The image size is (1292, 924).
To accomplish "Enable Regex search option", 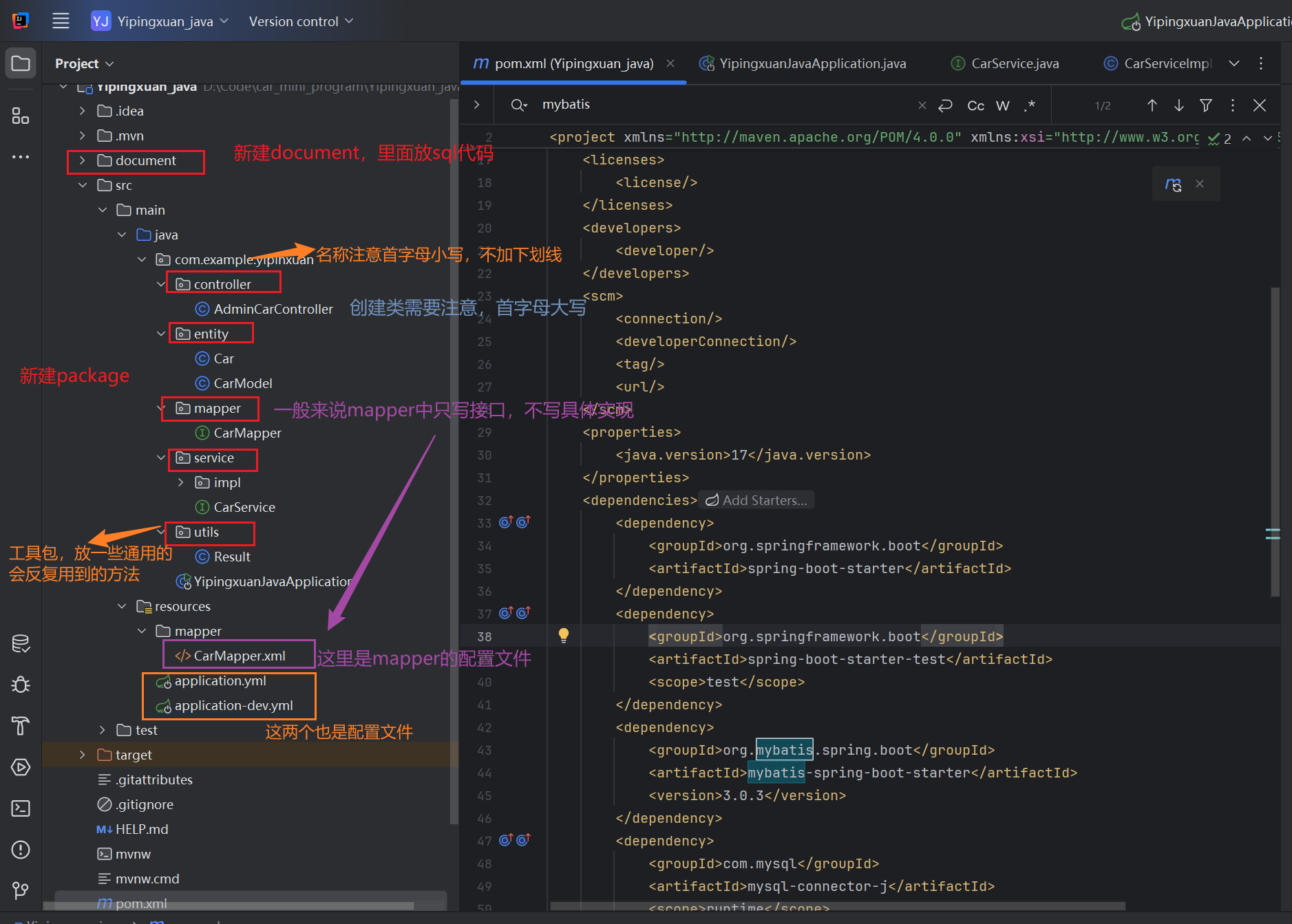I will [x=1029, y=105].
